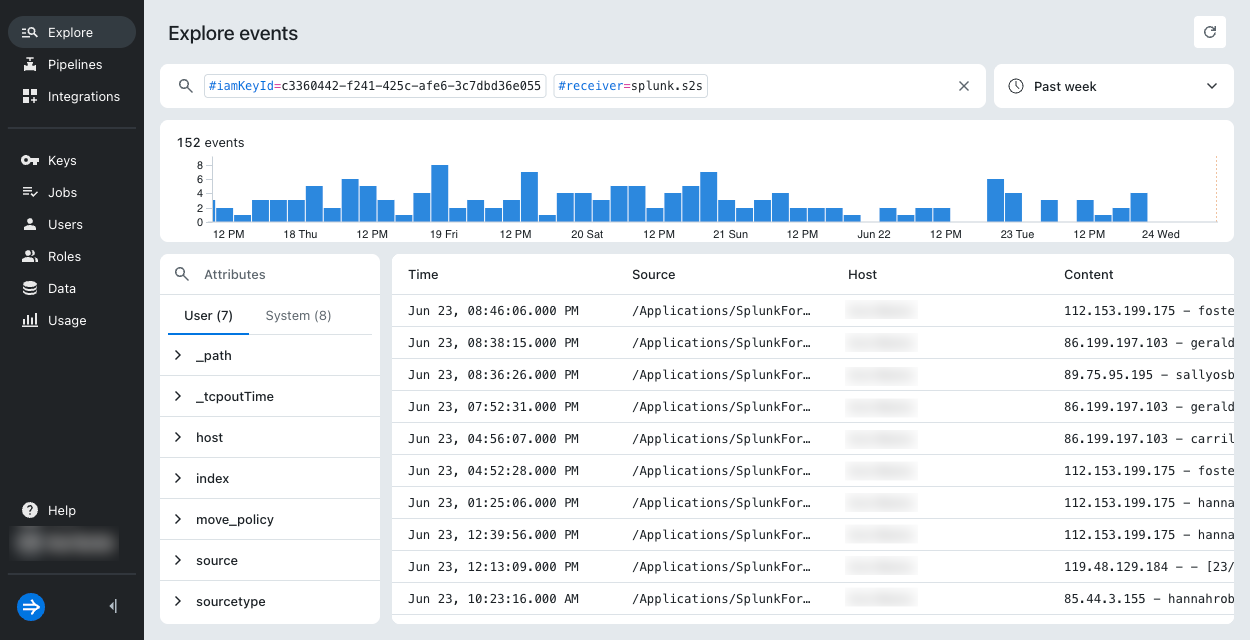Click the Attributes search field
The image size is (1250, 640).
click(x=270, y=274)
